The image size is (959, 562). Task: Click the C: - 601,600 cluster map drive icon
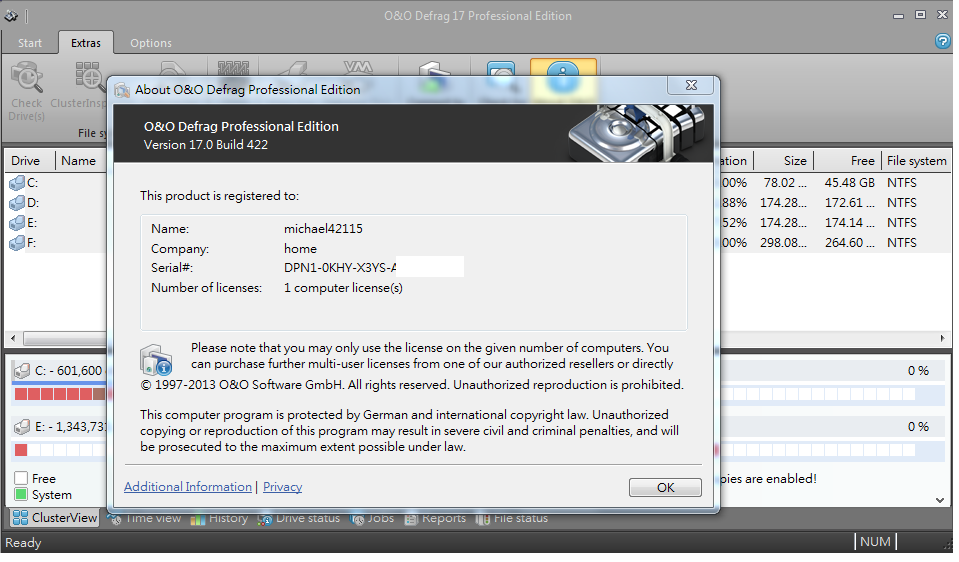(22, 371)
